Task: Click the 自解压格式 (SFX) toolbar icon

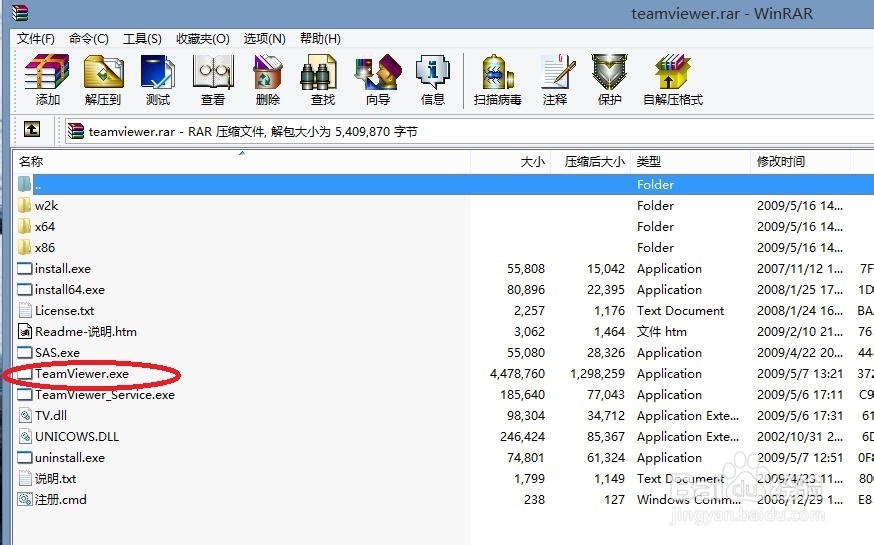Action: click(x=673, y=71)
